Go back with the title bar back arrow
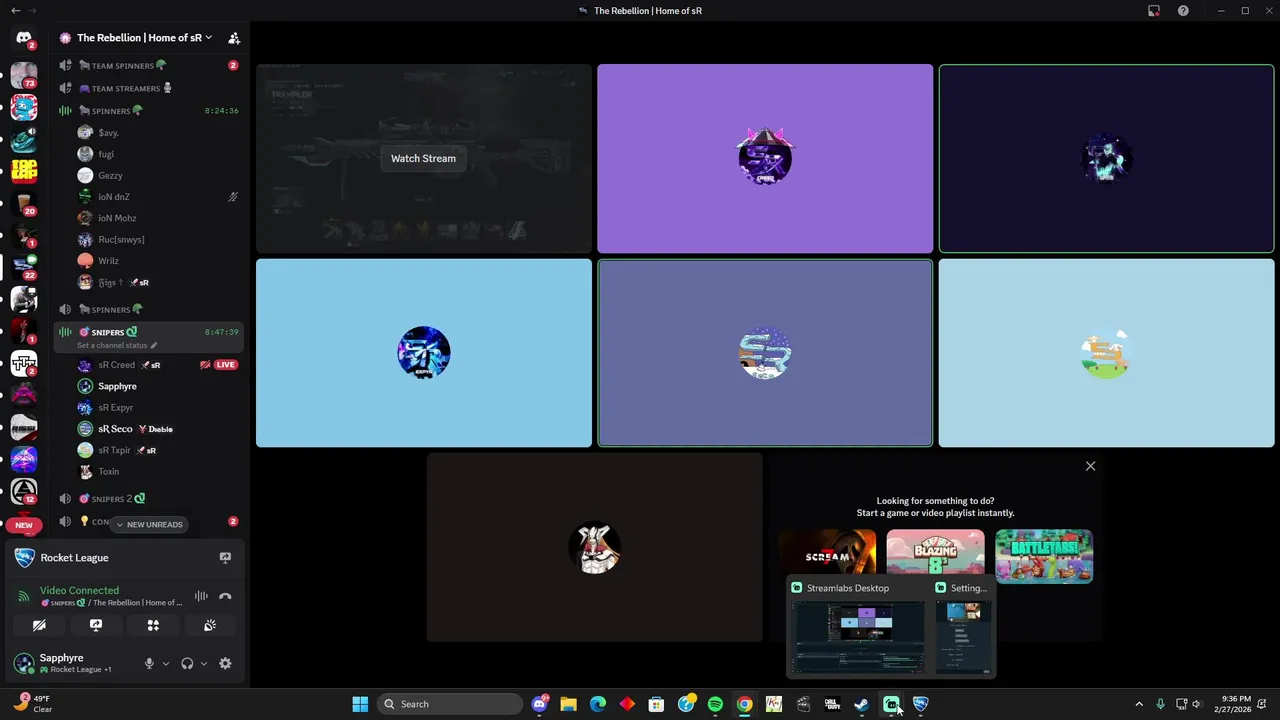1280x720 pixels. click(15, 11)
